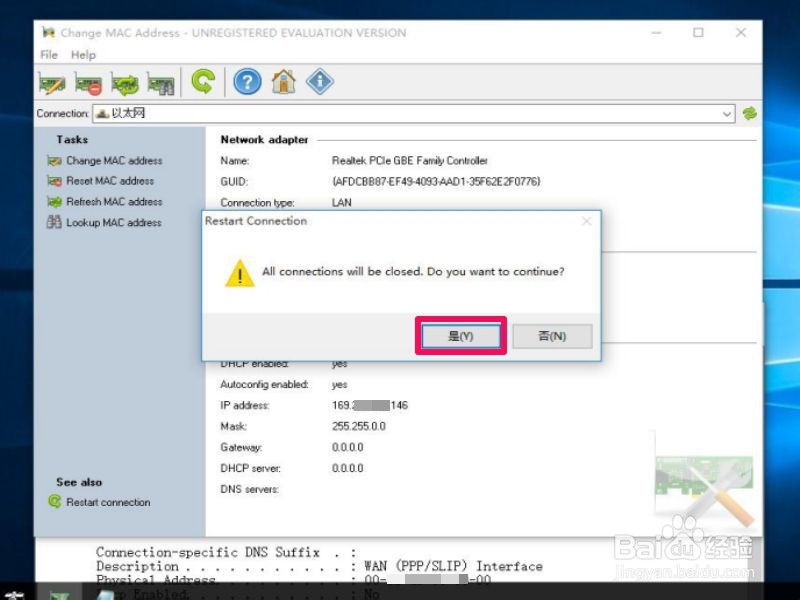Click the icon beside Refresh MAC address task
Image resolution: width=800 pixels, height=600 pixels.
click(54, 202)
